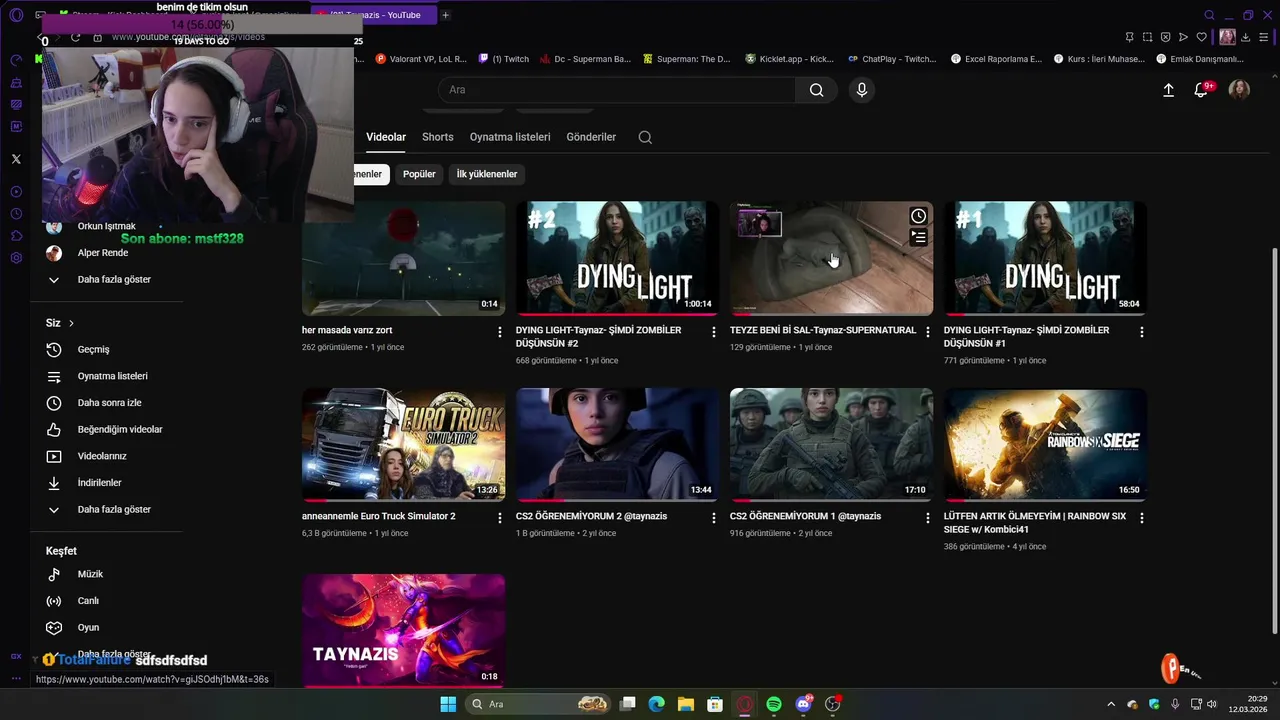Screen dimensions: 1280x720
Task: Open the Kicklet.app bookmark
Action: 789,59
